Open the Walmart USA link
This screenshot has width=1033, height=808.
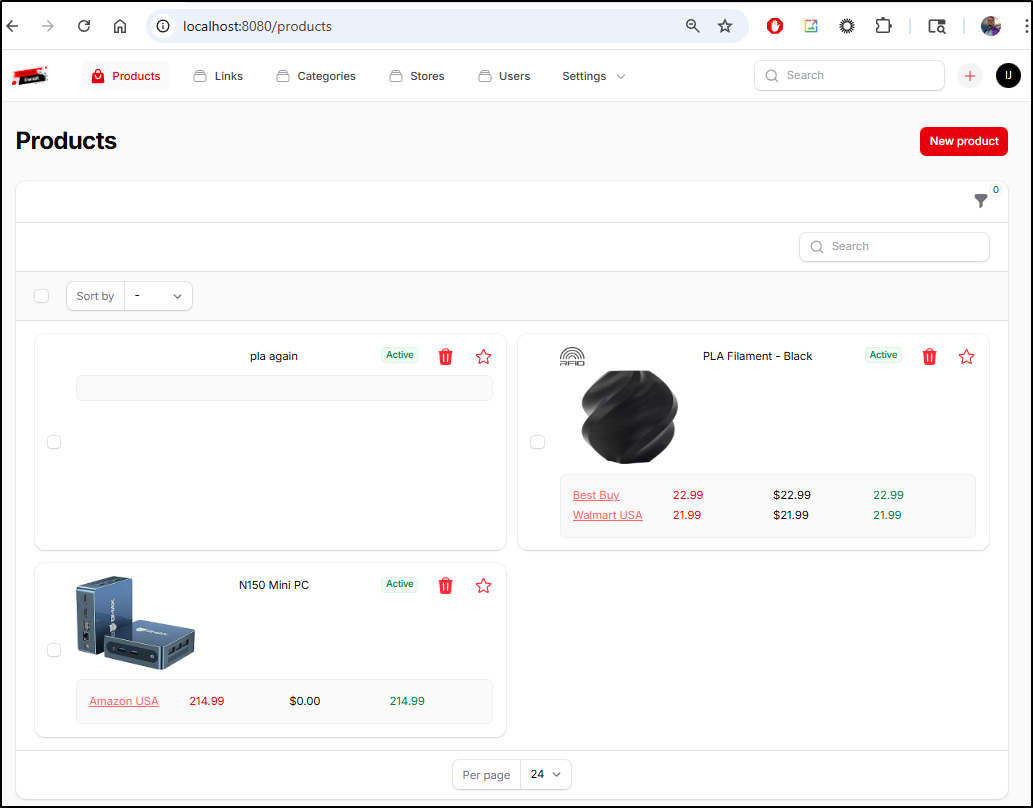[x=607, y=516]
